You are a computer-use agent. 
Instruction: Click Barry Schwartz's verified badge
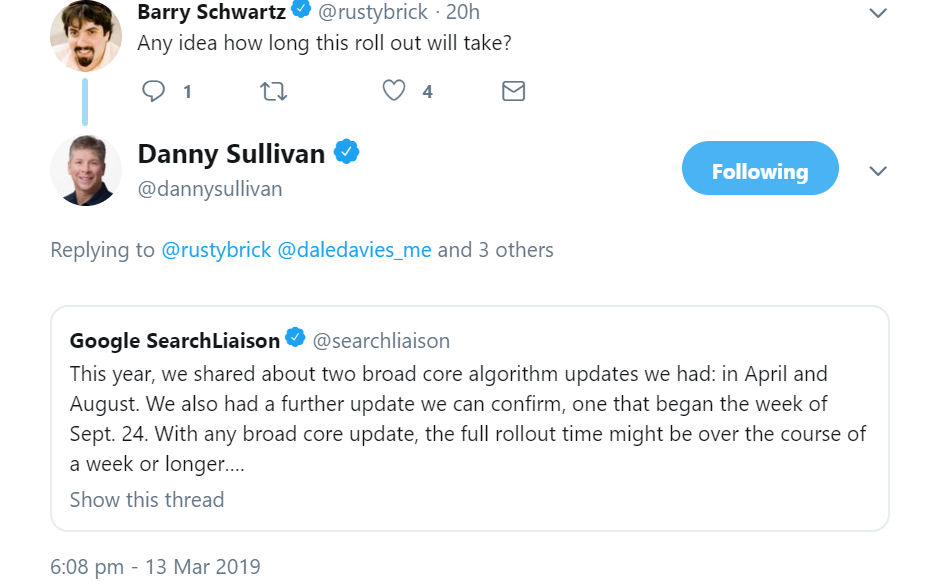point(301,11)
